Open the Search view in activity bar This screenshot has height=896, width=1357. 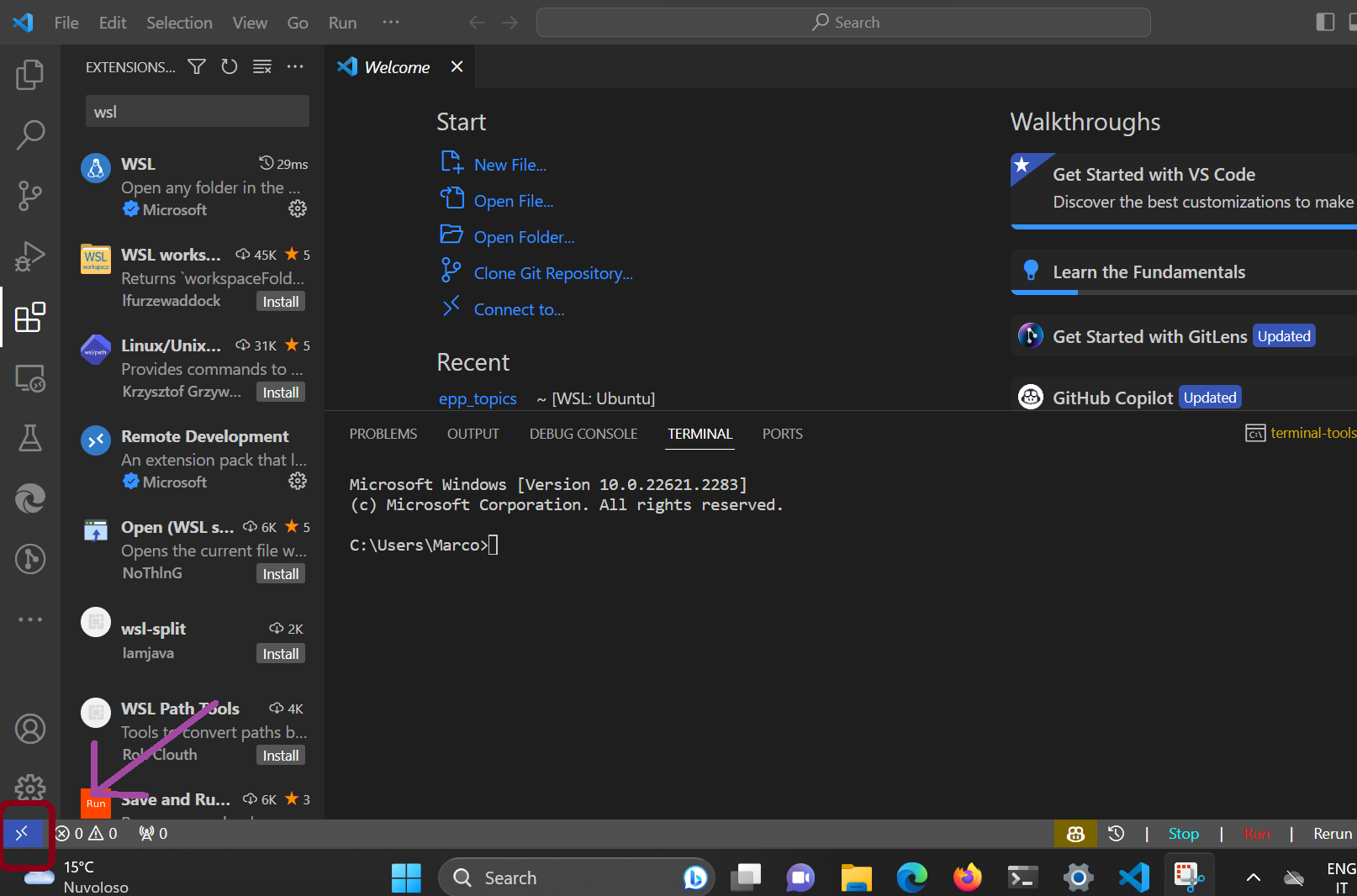coord(30,134)
